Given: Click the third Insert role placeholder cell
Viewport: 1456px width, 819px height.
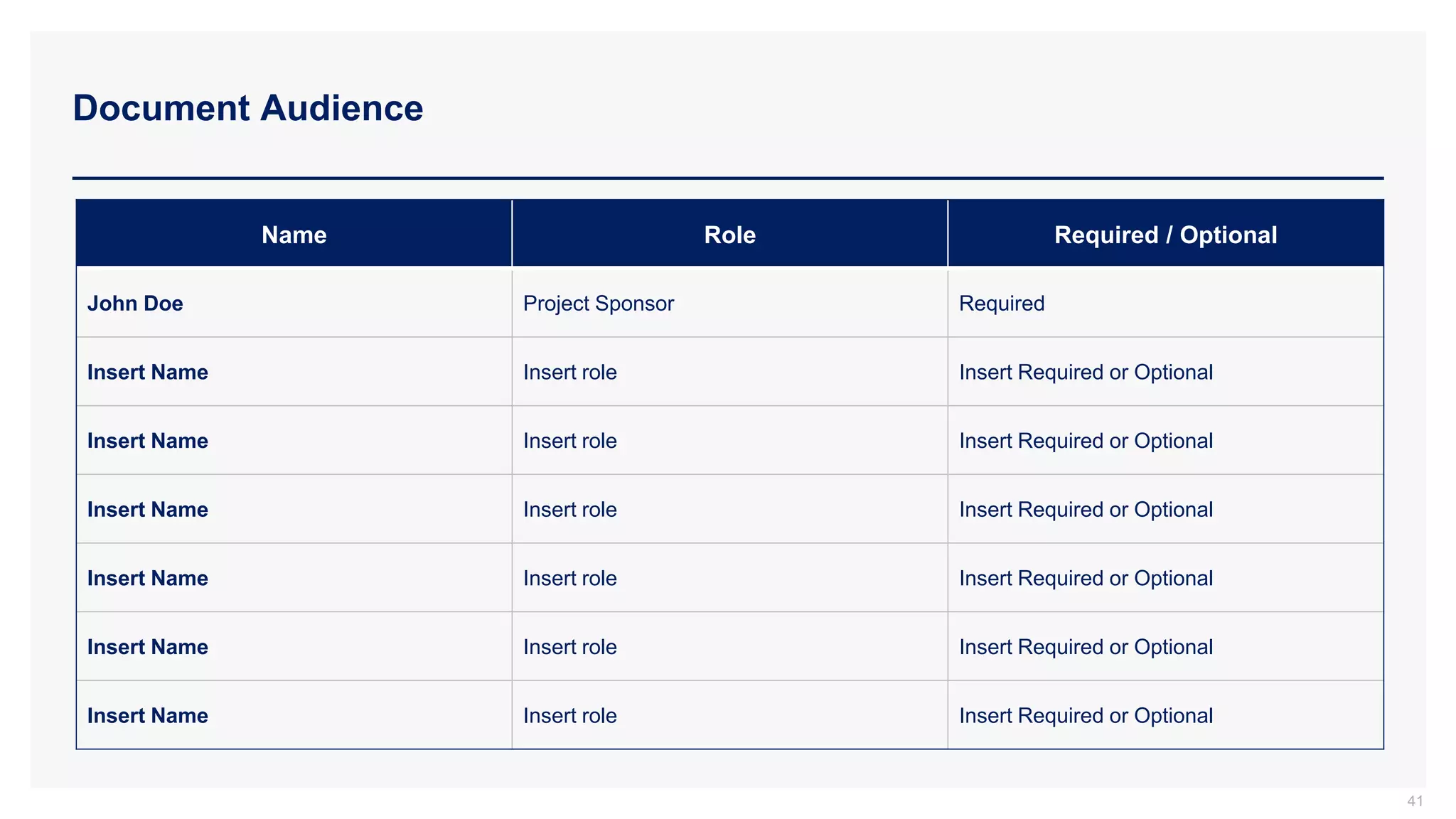Looking at the screenshot, I should (570, 510).
